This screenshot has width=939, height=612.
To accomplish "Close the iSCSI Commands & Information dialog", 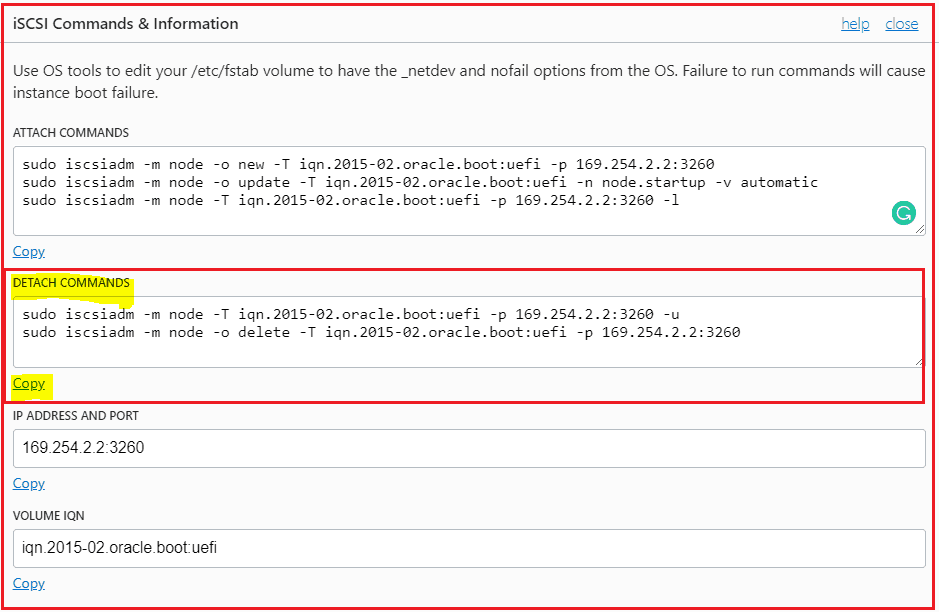I will (x=901, y=24).
